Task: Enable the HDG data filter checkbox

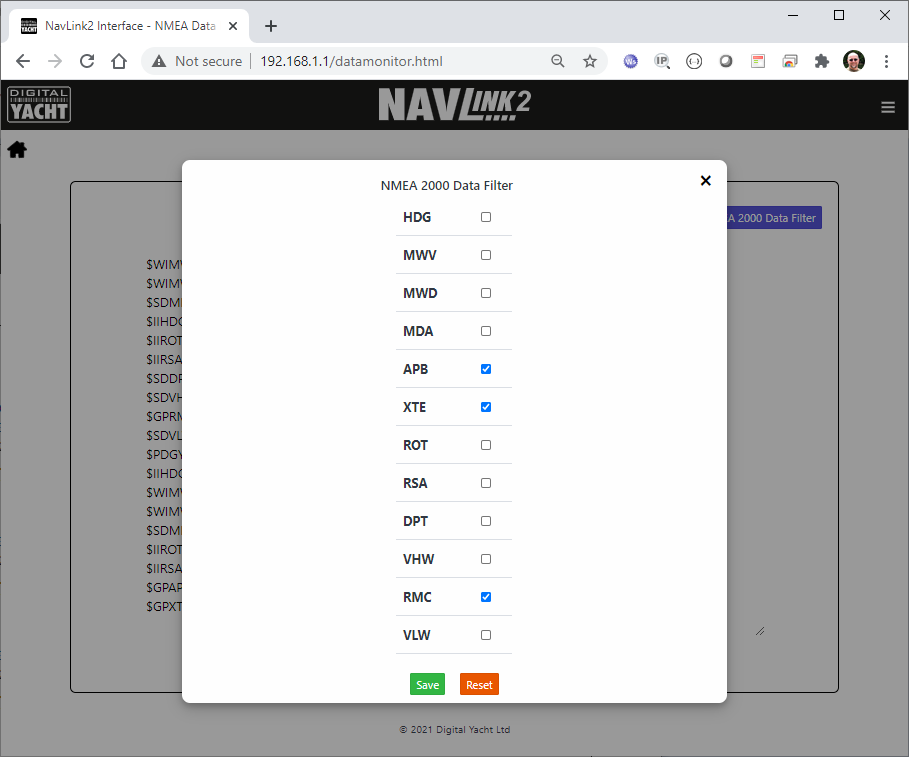Action: [x=486, y=217]
